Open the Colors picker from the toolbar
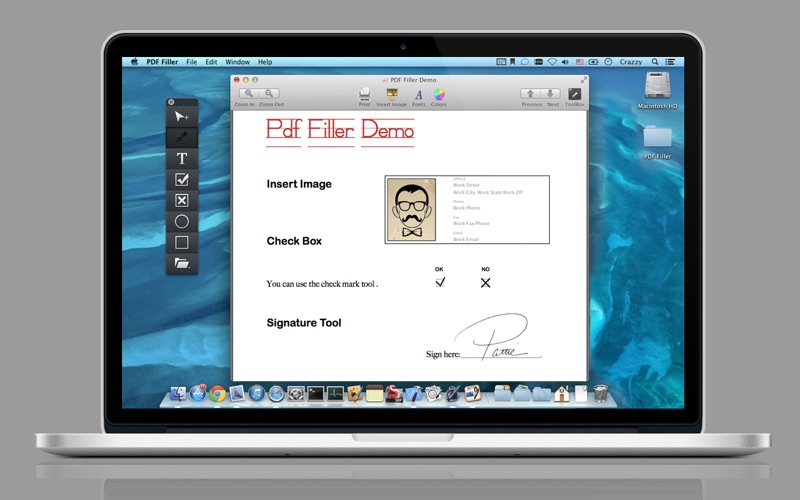The height and width of the screenshot is (500, 800). coord(439,94)
